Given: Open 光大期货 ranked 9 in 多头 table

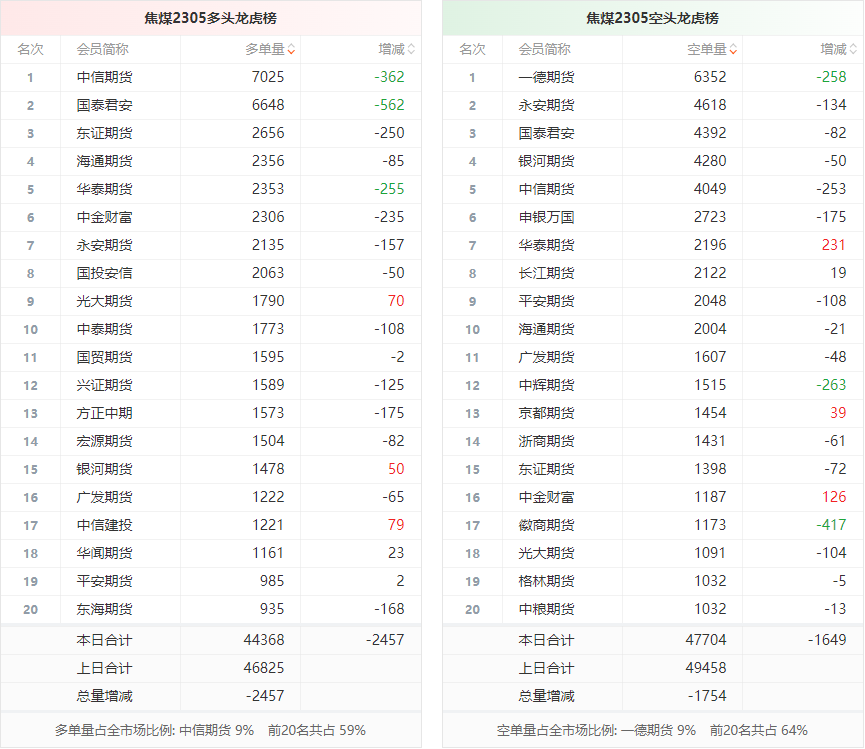Looking at the screenshot, I should [x=104, y=301].
